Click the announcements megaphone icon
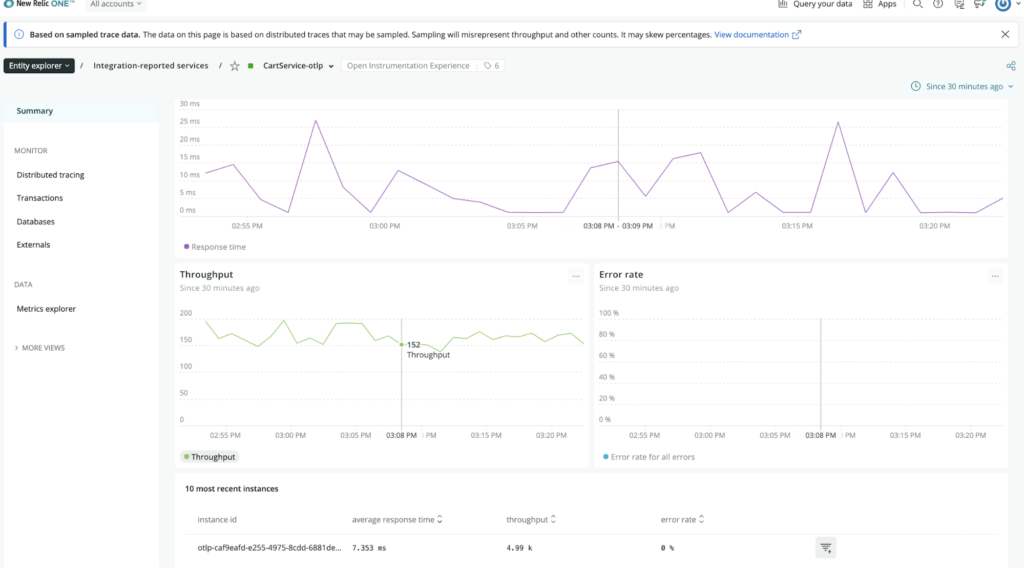Image resolution: width=1024 pixels, height=568 pixels. (980, 5)
